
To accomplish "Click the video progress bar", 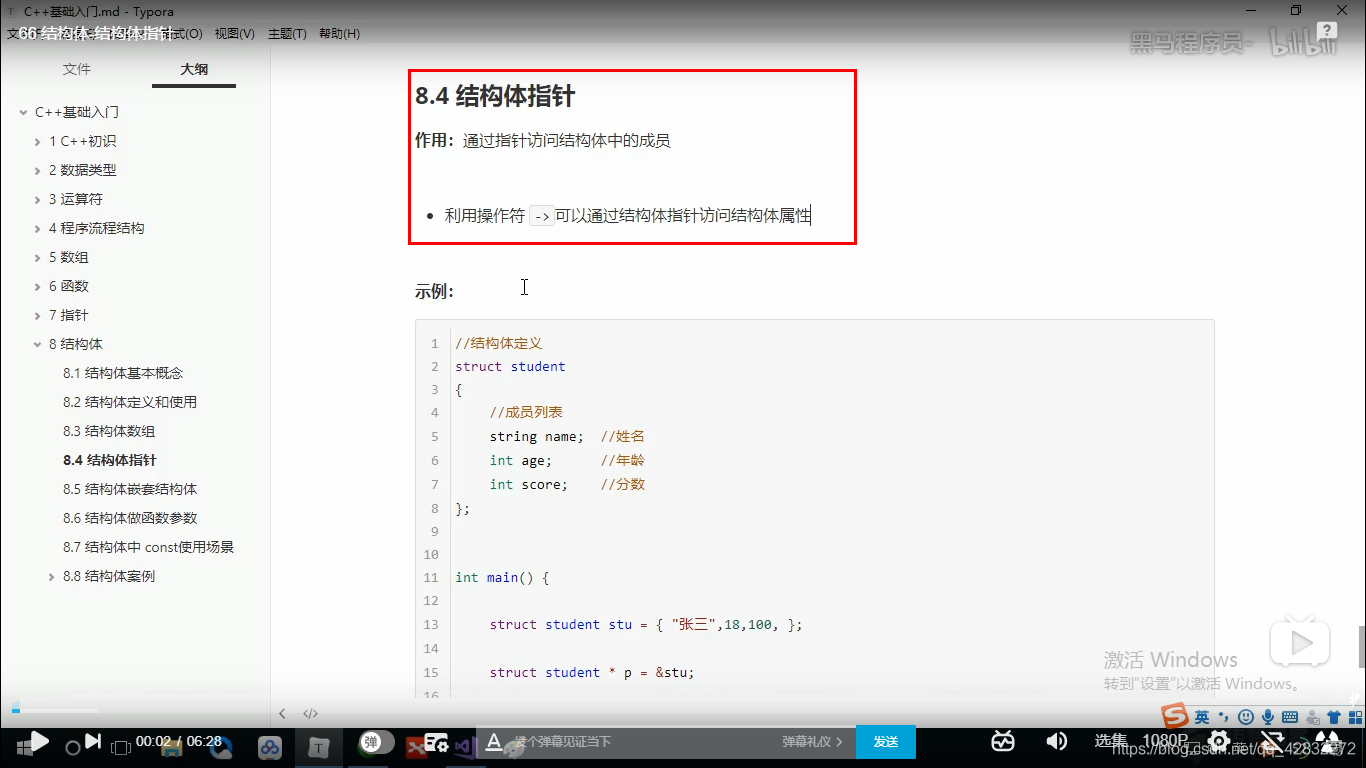I will click(683, 712).
